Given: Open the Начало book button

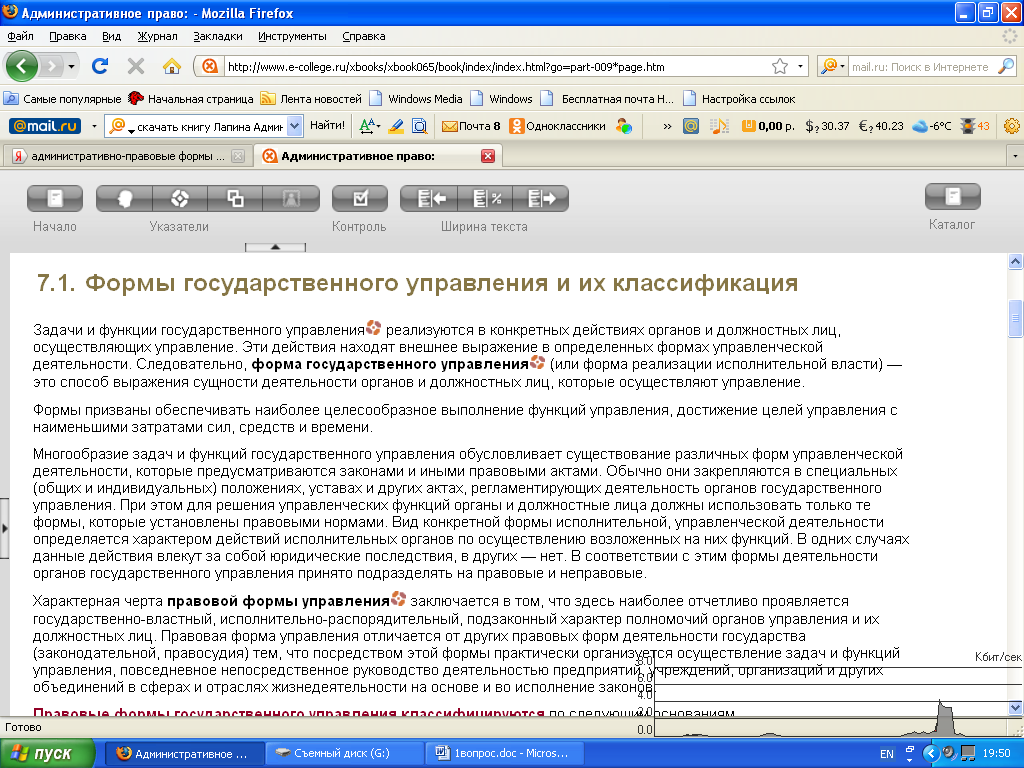Looking at the screenshot, I should point(55,199).
